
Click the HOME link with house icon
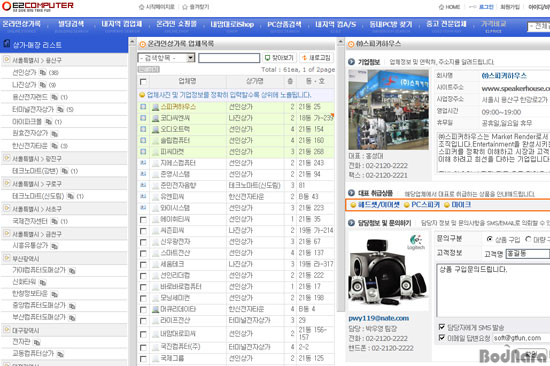[x=449, y=7]
